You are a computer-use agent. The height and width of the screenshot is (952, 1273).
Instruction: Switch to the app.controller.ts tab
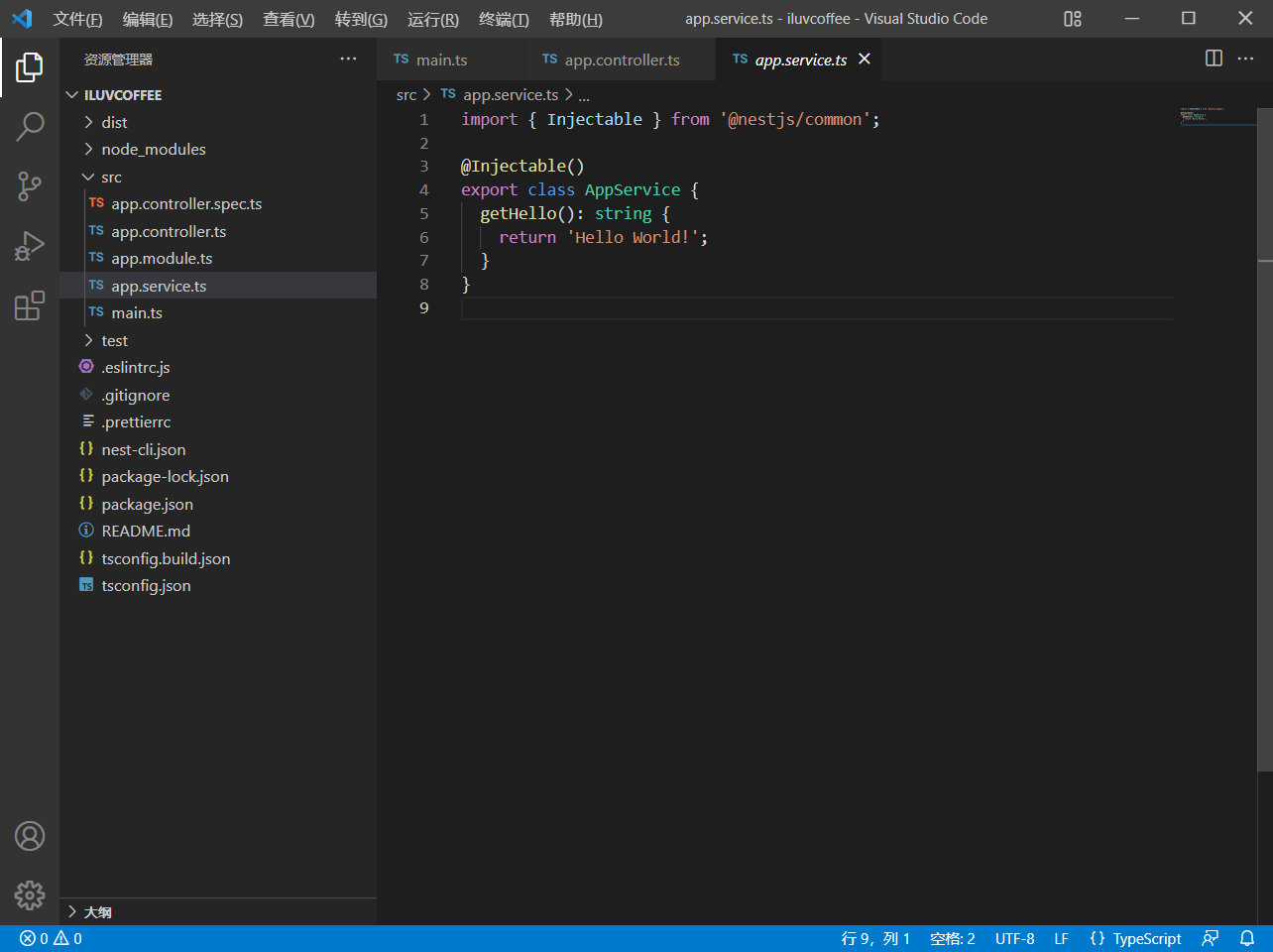(622, 59)
